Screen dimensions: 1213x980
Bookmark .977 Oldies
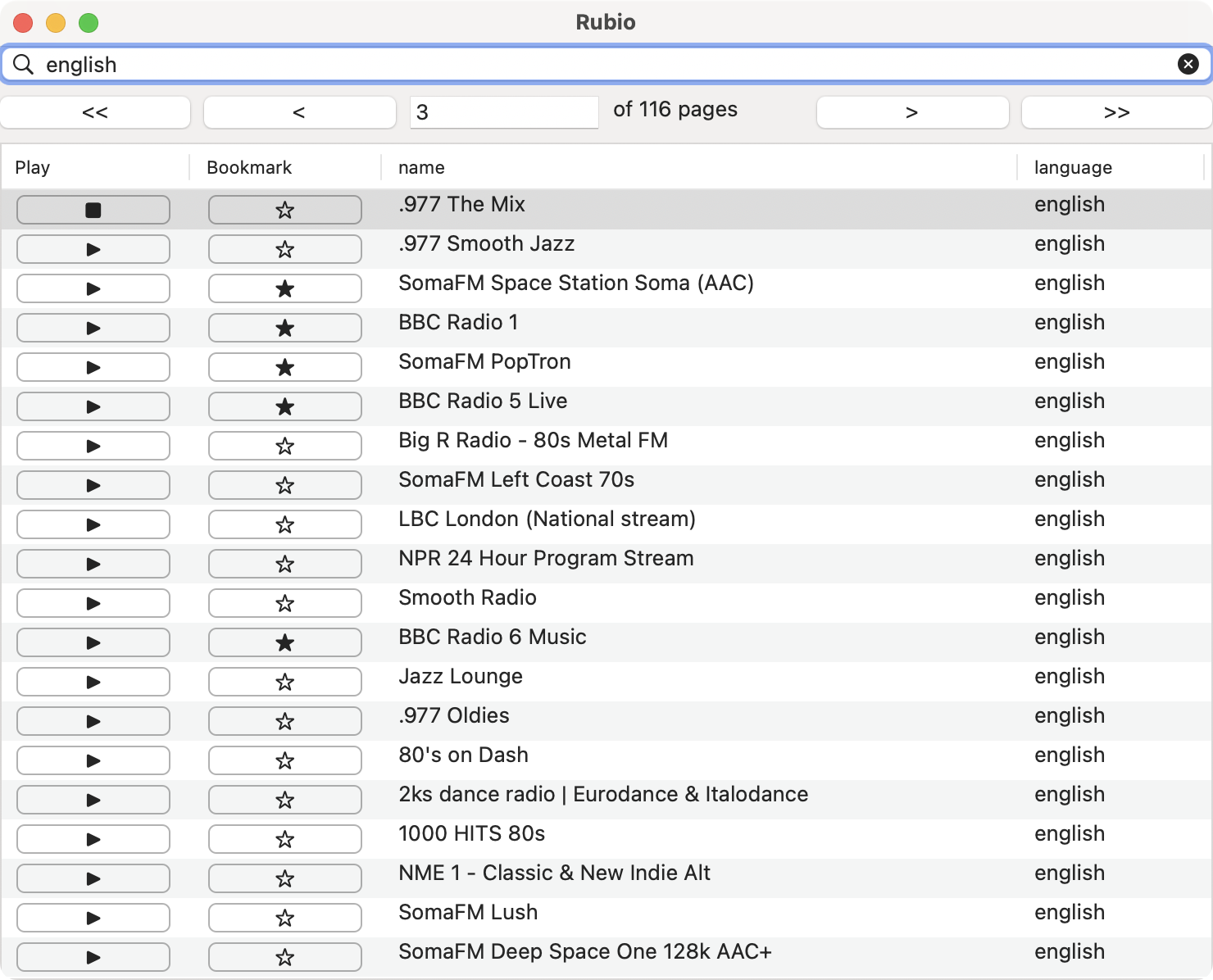point(285,721)
